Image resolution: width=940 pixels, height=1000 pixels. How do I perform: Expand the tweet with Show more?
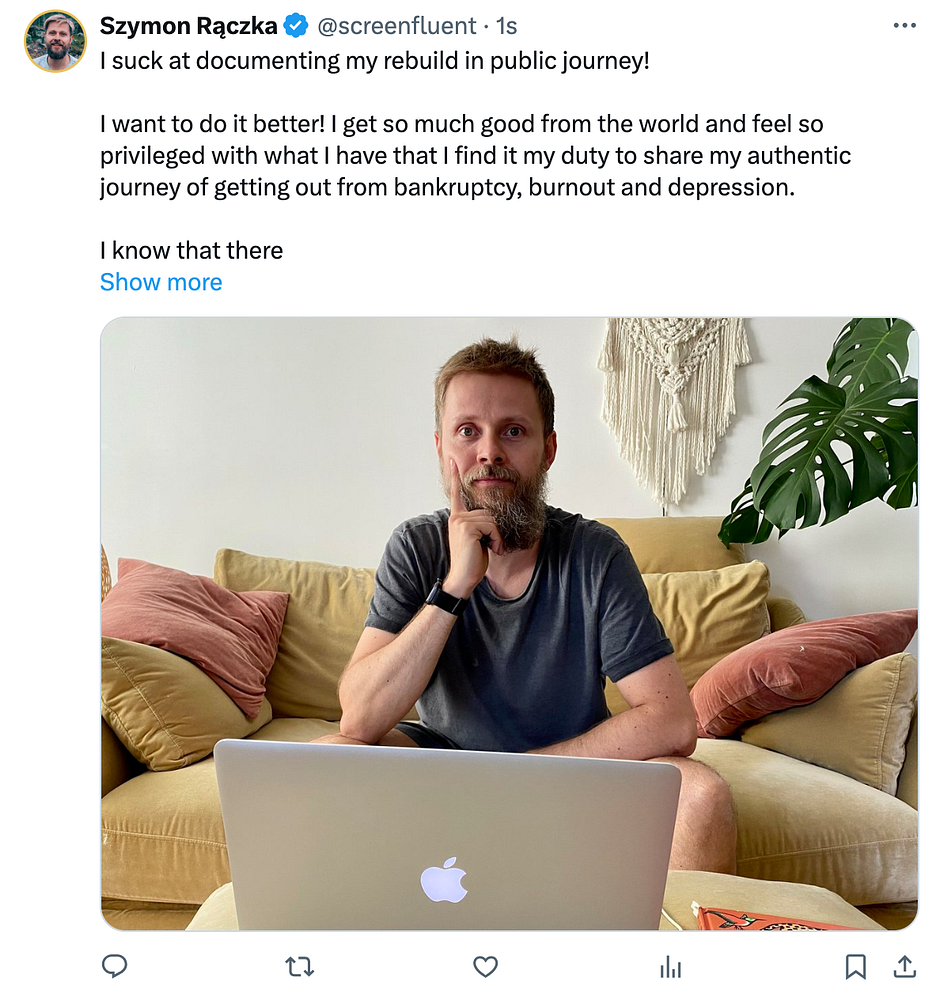coord(161,282)
